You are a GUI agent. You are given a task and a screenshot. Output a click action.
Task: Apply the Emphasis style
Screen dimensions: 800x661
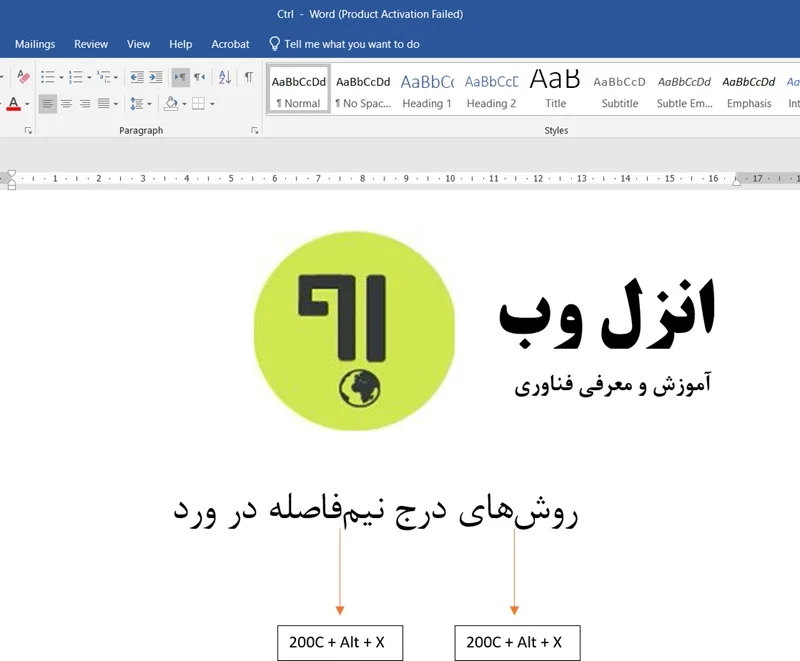748,89
